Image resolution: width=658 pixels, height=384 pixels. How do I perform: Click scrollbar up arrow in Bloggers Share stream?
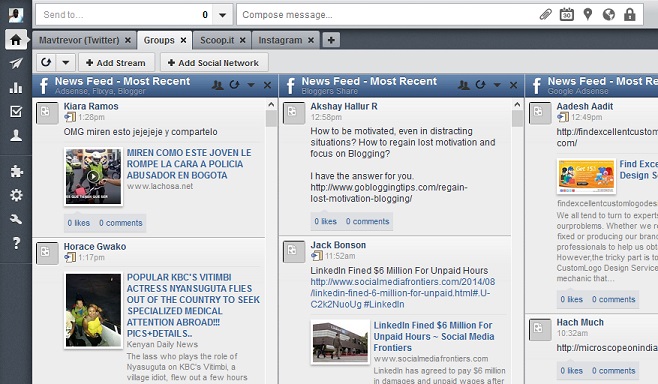[x=517, y=104]
